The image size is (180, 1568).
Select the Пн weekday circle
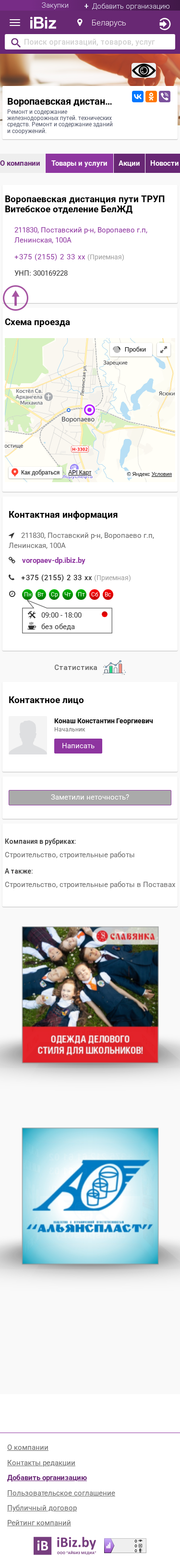pos(27,595)
